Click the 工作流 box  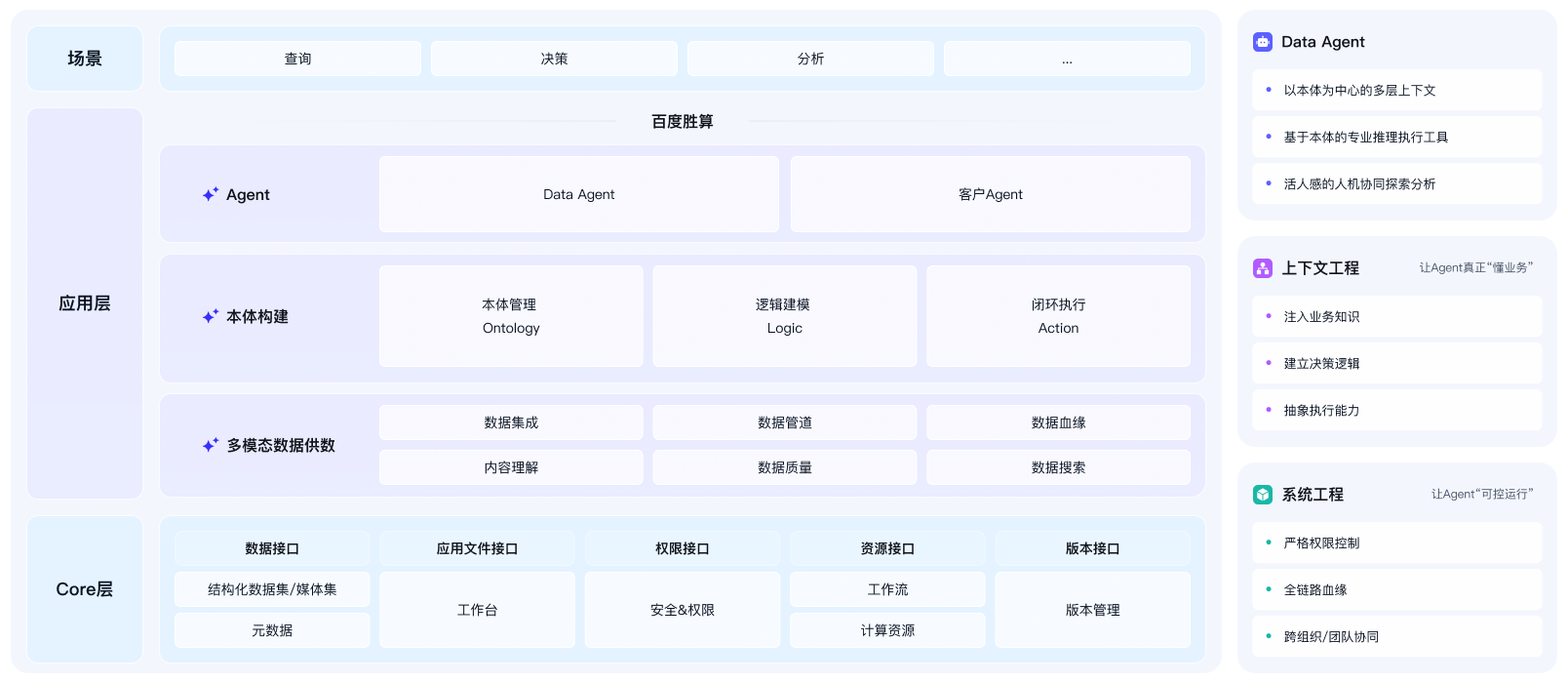coord(887,589)
